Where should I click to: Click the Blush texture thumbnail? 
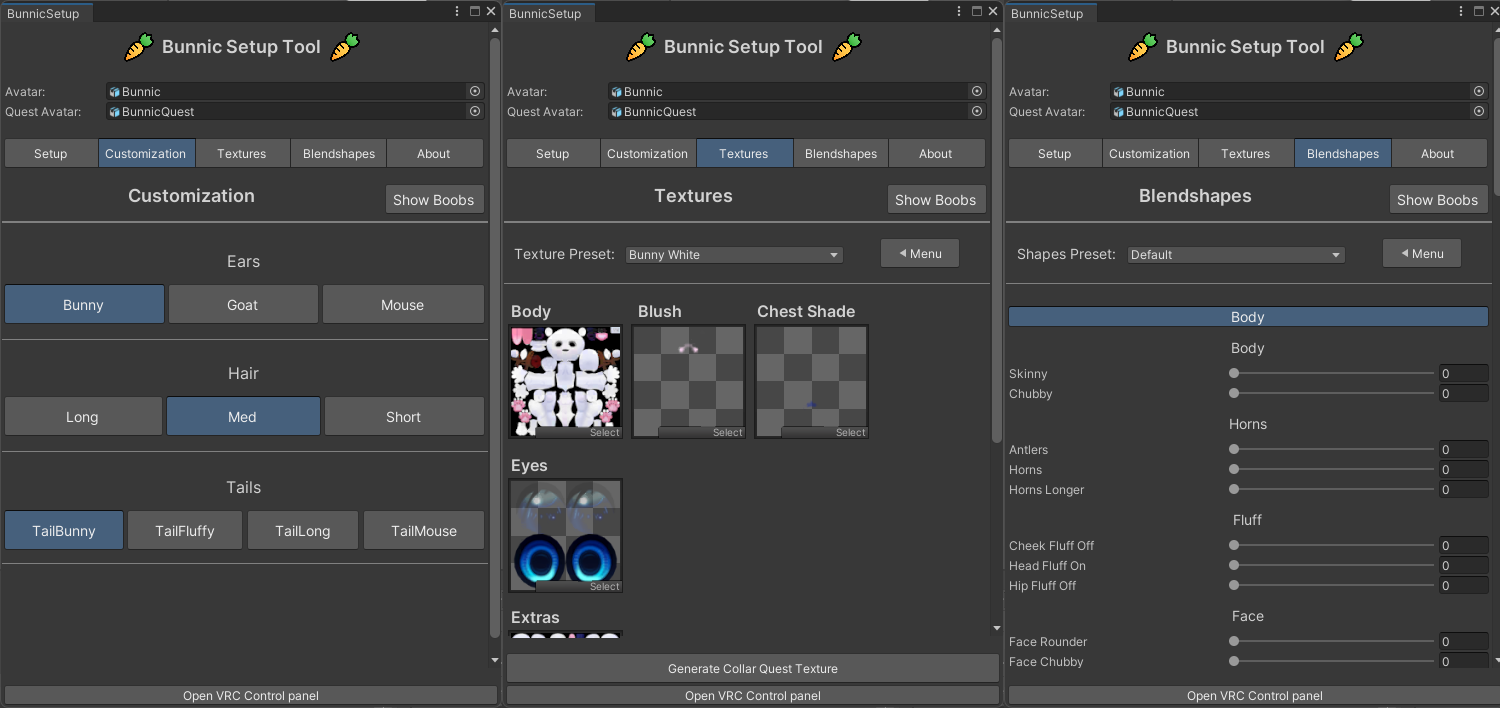689,381
